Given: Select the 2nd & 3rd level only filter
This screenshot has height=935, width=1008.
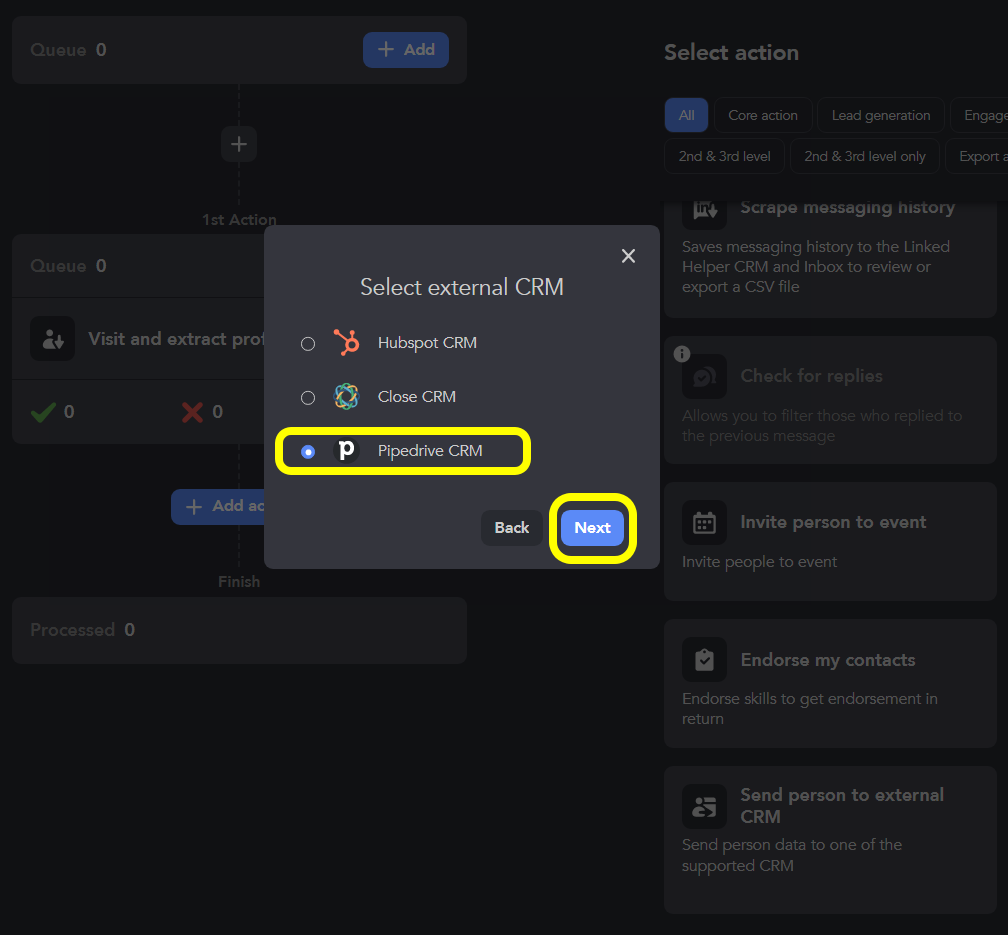Looking at the screenshot, I should coord(865,156).
